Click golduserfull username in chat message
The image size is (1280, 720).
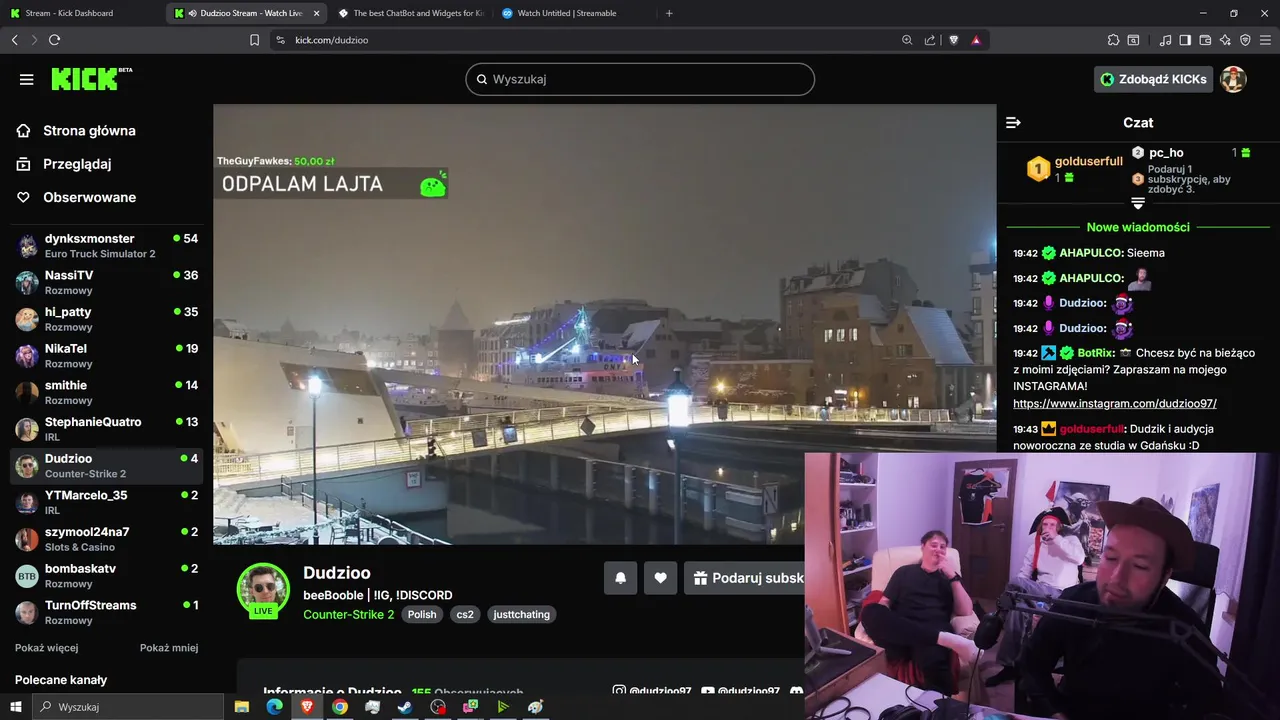[x=1092, y=429]
